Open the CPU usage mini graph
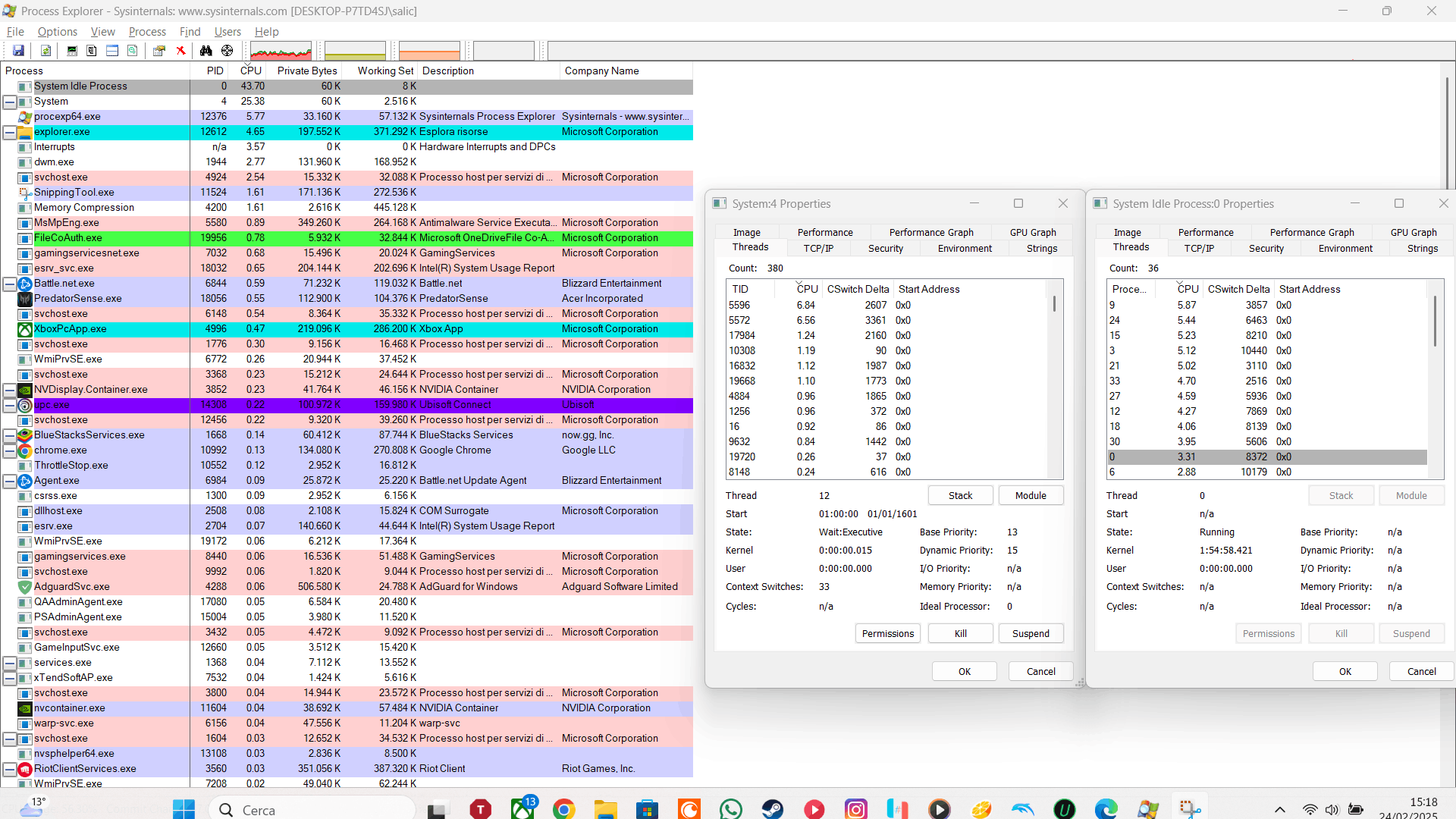 coord(281,51)
